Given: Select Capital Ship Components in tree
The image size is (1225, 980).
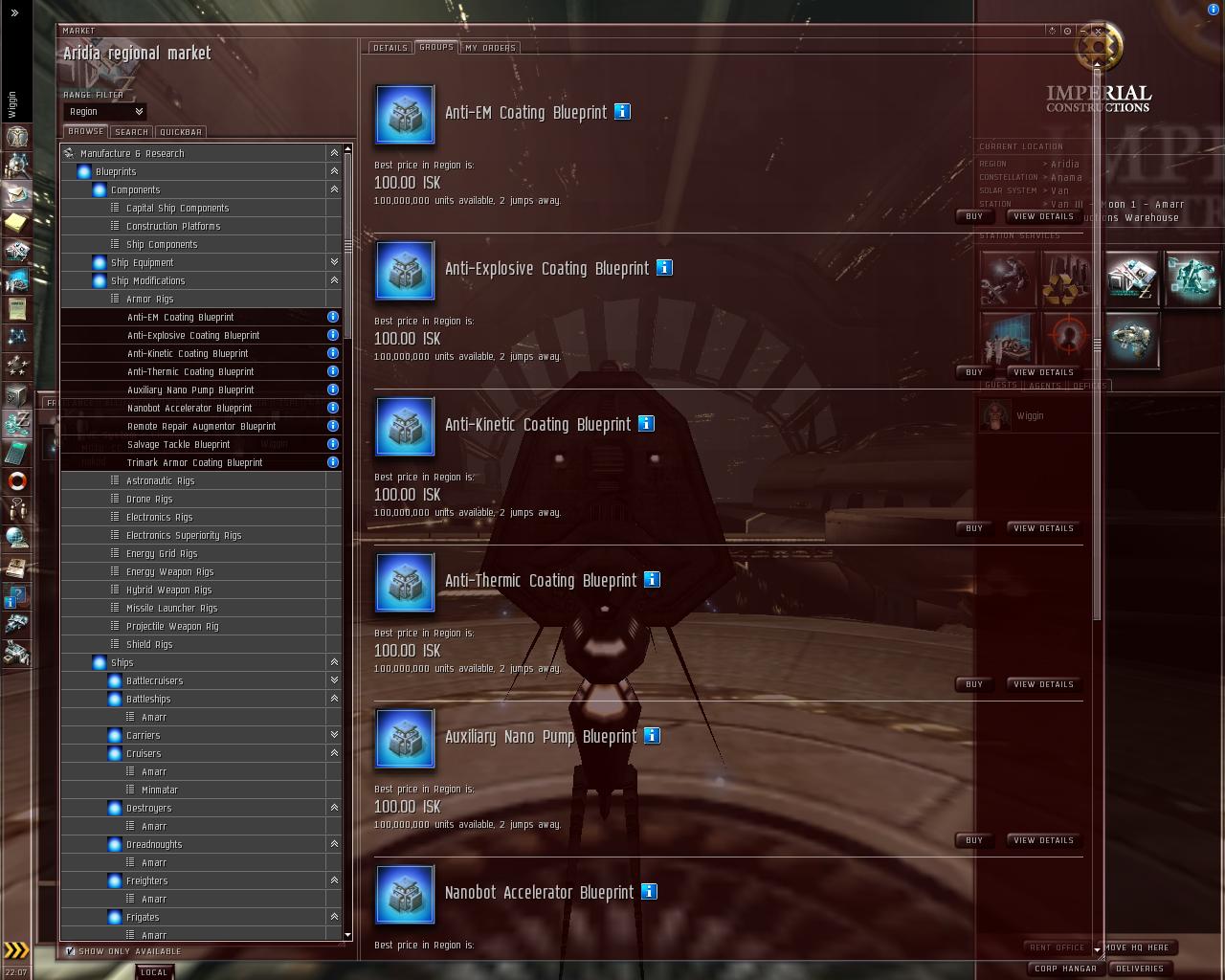Looking at the screenshot, I should click(200, 208).
